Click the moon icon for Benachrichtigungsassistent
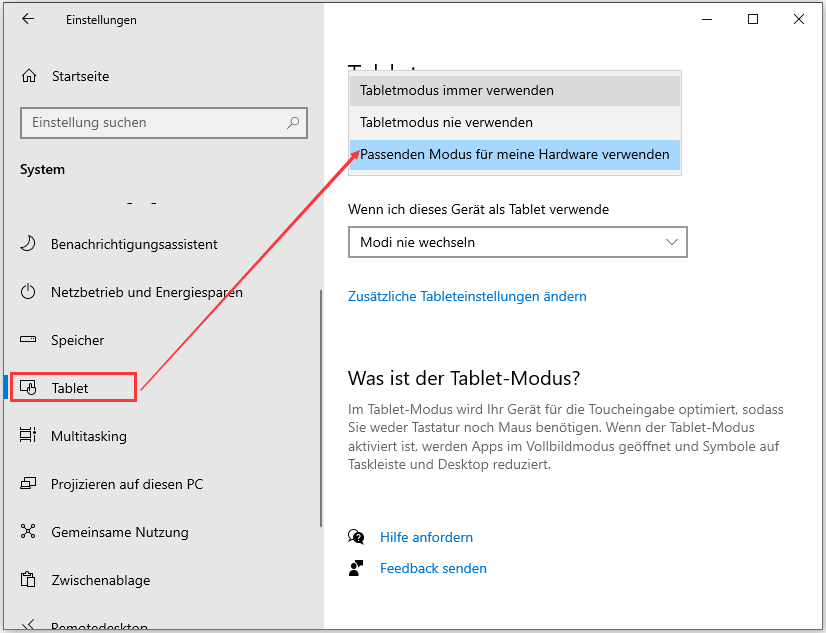The image size is (826, 633). coord(30,244)
